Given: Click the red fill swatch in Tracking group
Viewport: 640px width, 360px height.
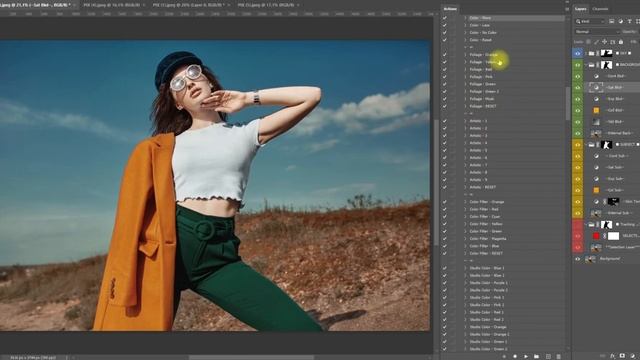Looking at the screenshot, I should coord(596,236).
